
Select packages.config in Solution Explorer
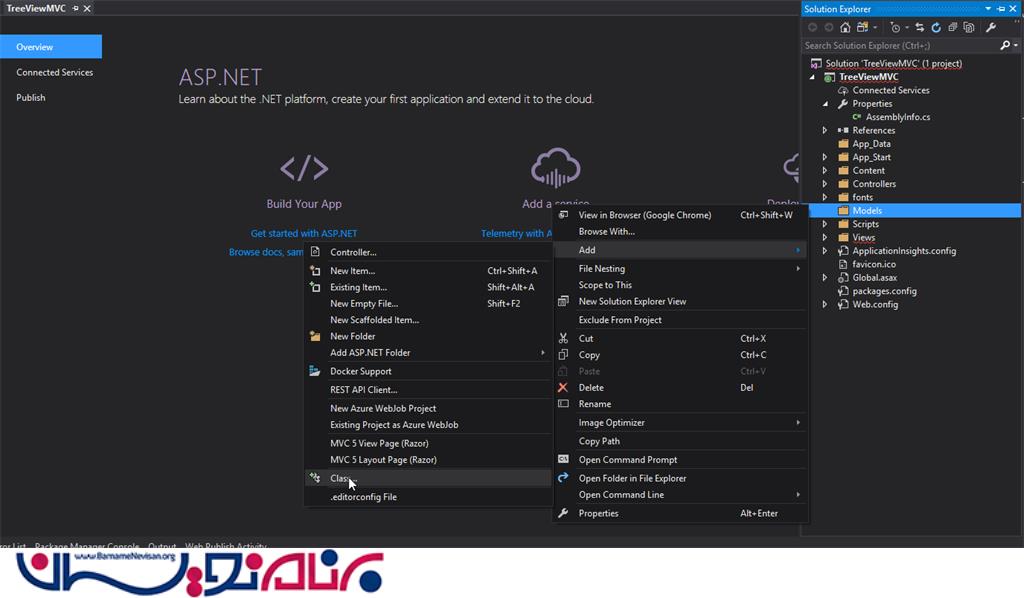point(884,291)
